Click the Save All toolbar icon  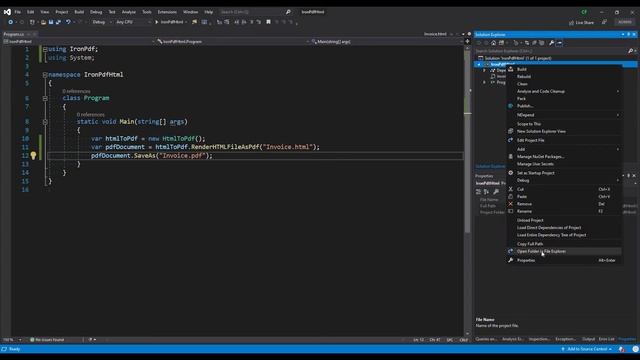[58, 22]
